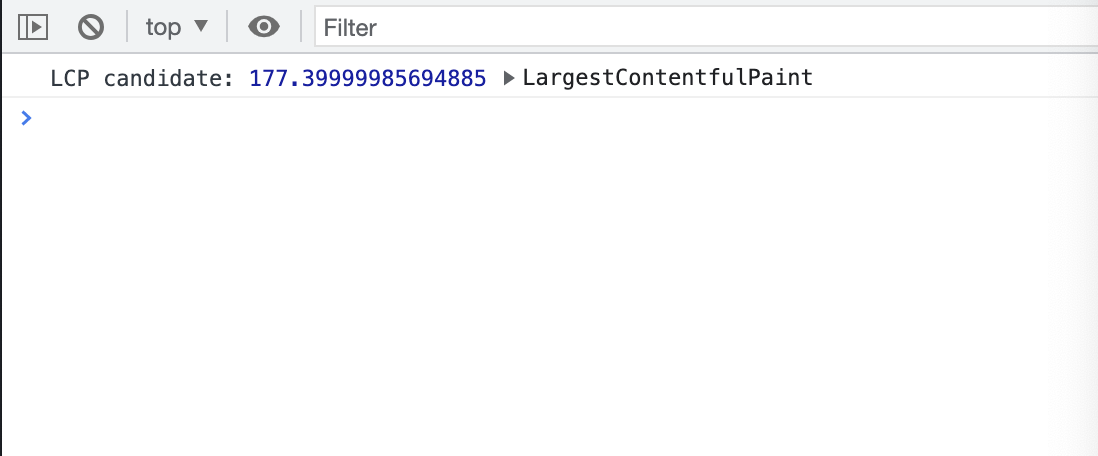Click the 'Filter' placeholder text
Image resolution: width=1098 pixels, height=456 pixels.
point(350,28)
